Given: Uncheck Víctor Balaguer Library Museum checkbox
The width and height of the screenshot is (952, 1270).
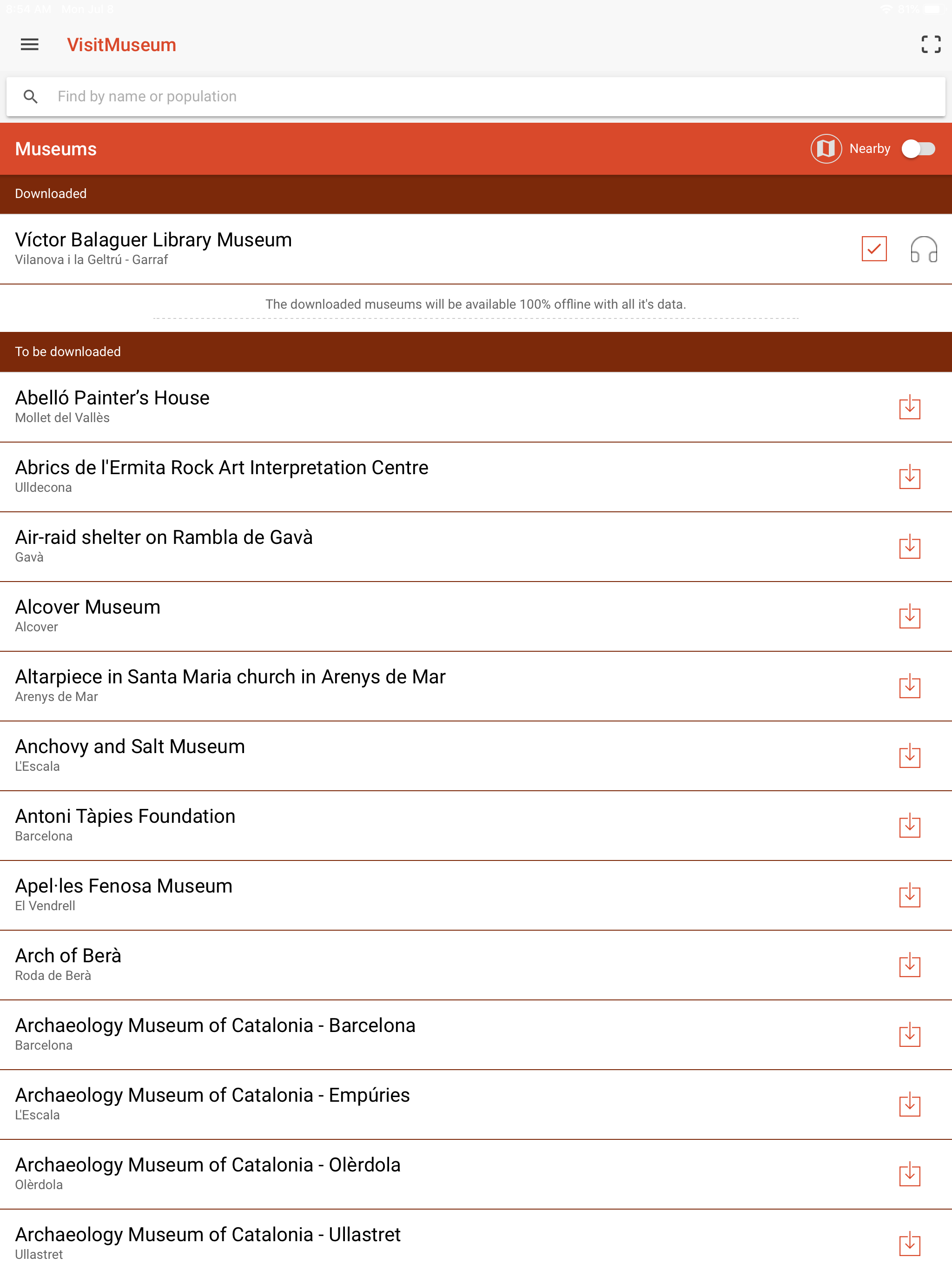Looking at the screenshot, I should [x=874, y=249].
